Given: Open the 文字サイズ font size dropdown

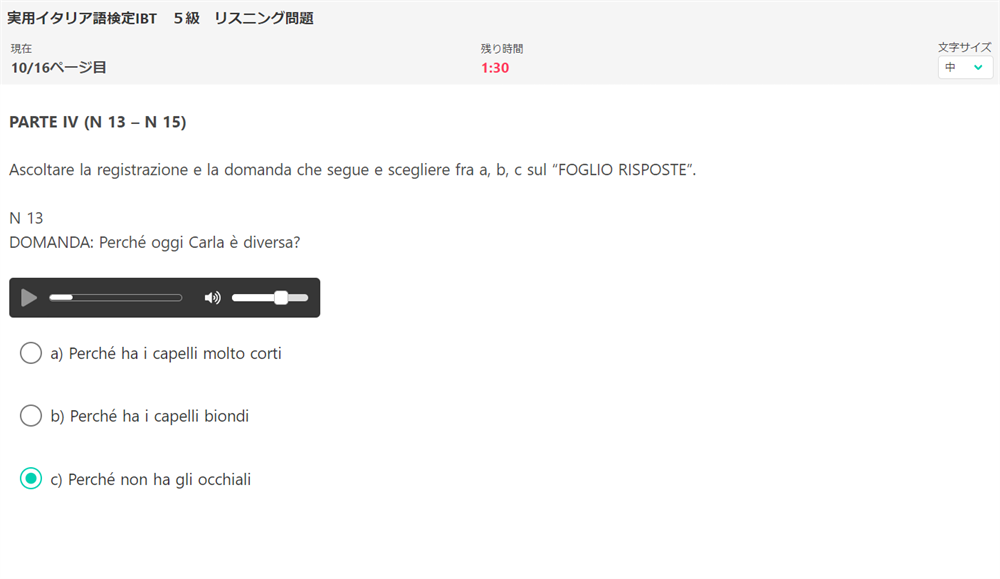Looking at the screenshot, I should tap(965, 68).
